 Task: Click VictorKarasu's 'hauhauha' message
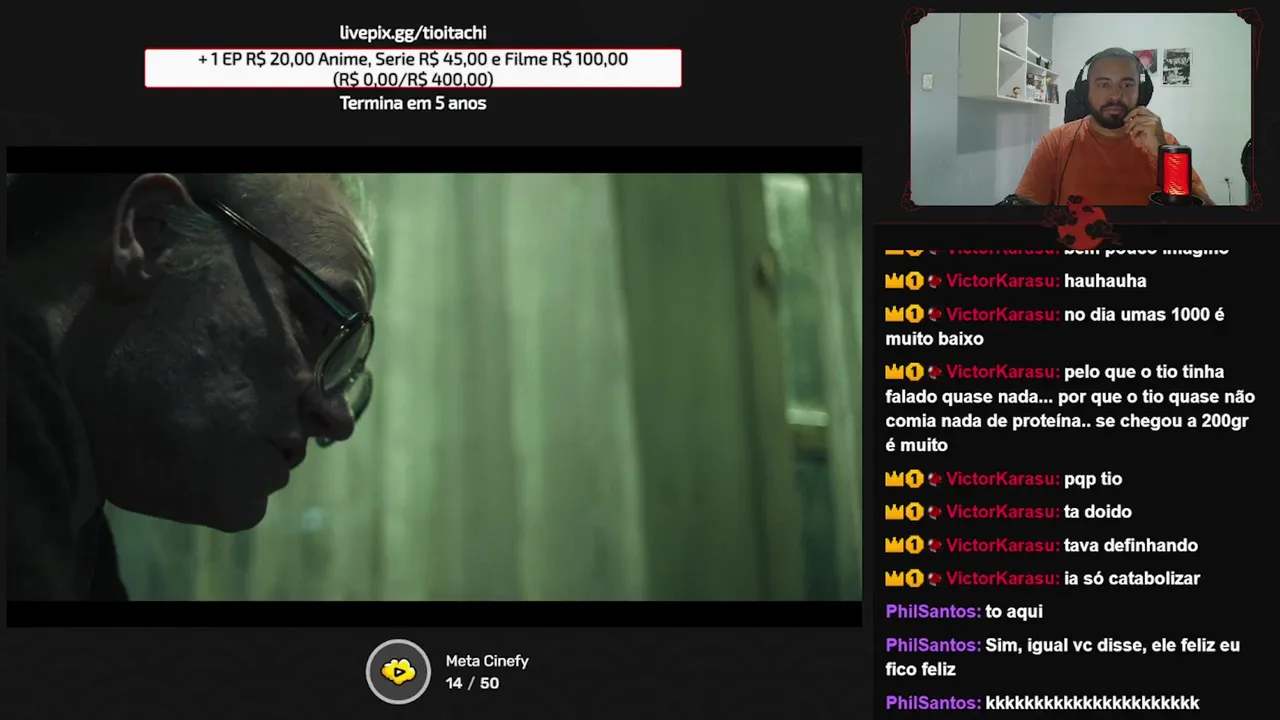click(1015, 281)
